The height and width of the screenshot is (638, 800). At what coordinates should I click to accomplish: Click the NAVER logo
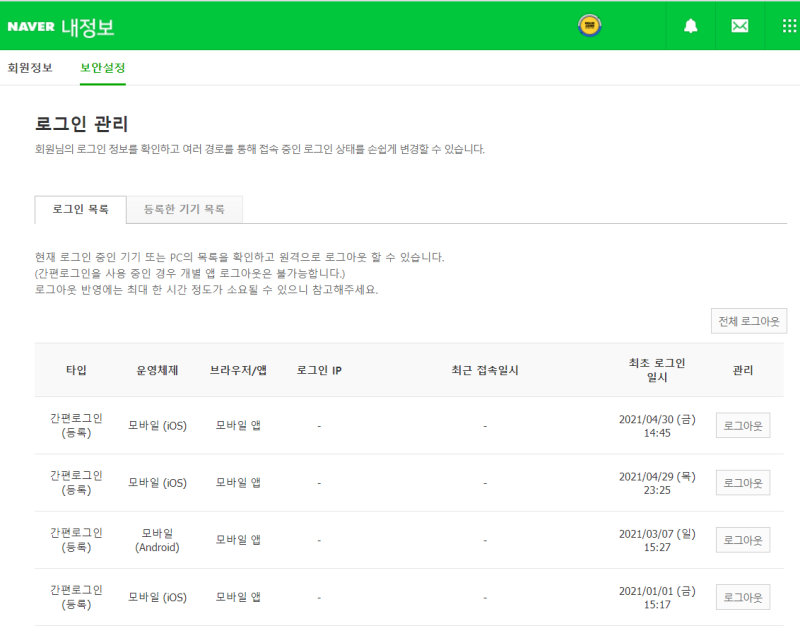tap(31, 27)
